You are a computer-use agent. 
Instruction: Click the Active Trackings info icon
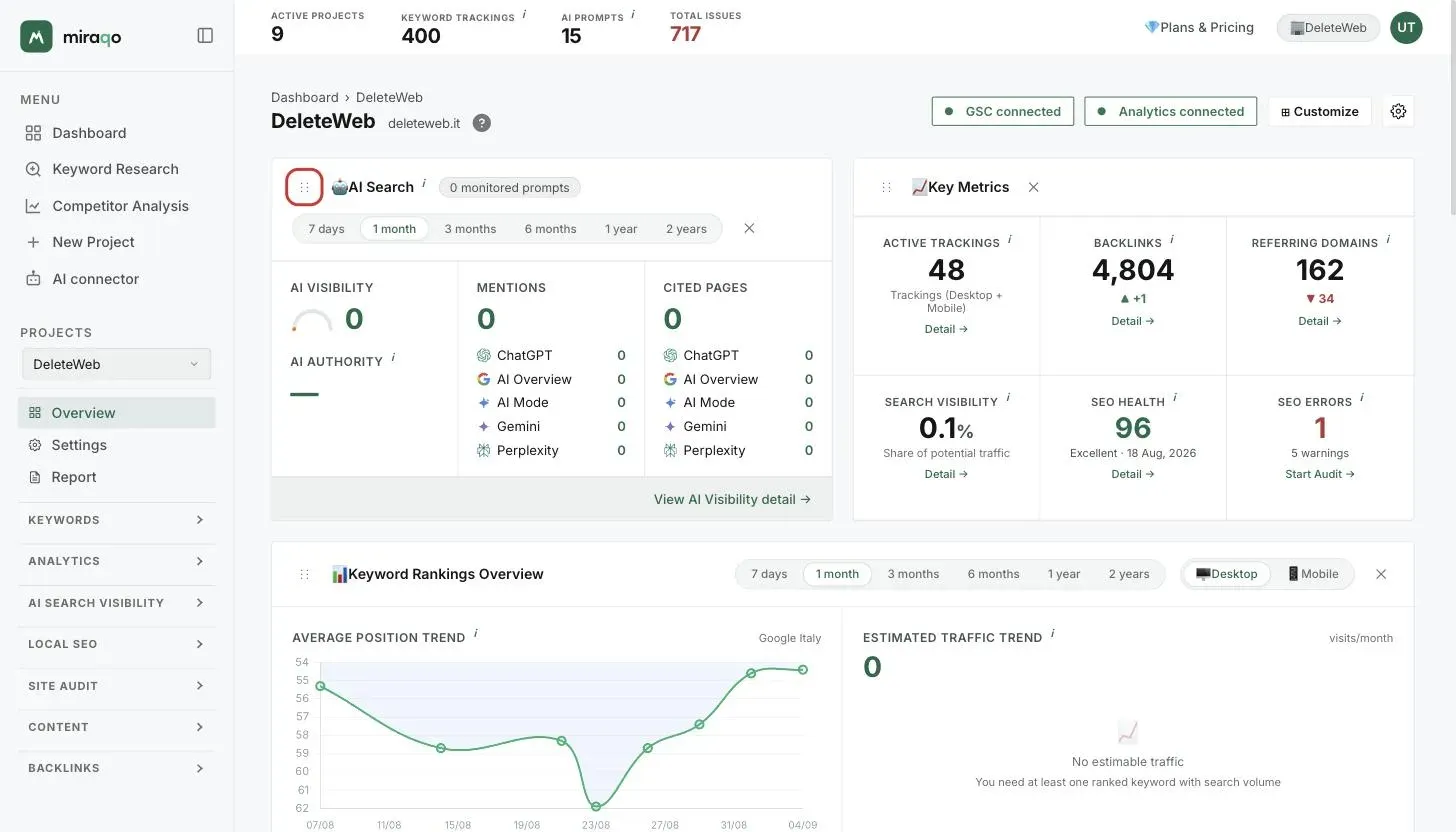(x=1010, y=240)
